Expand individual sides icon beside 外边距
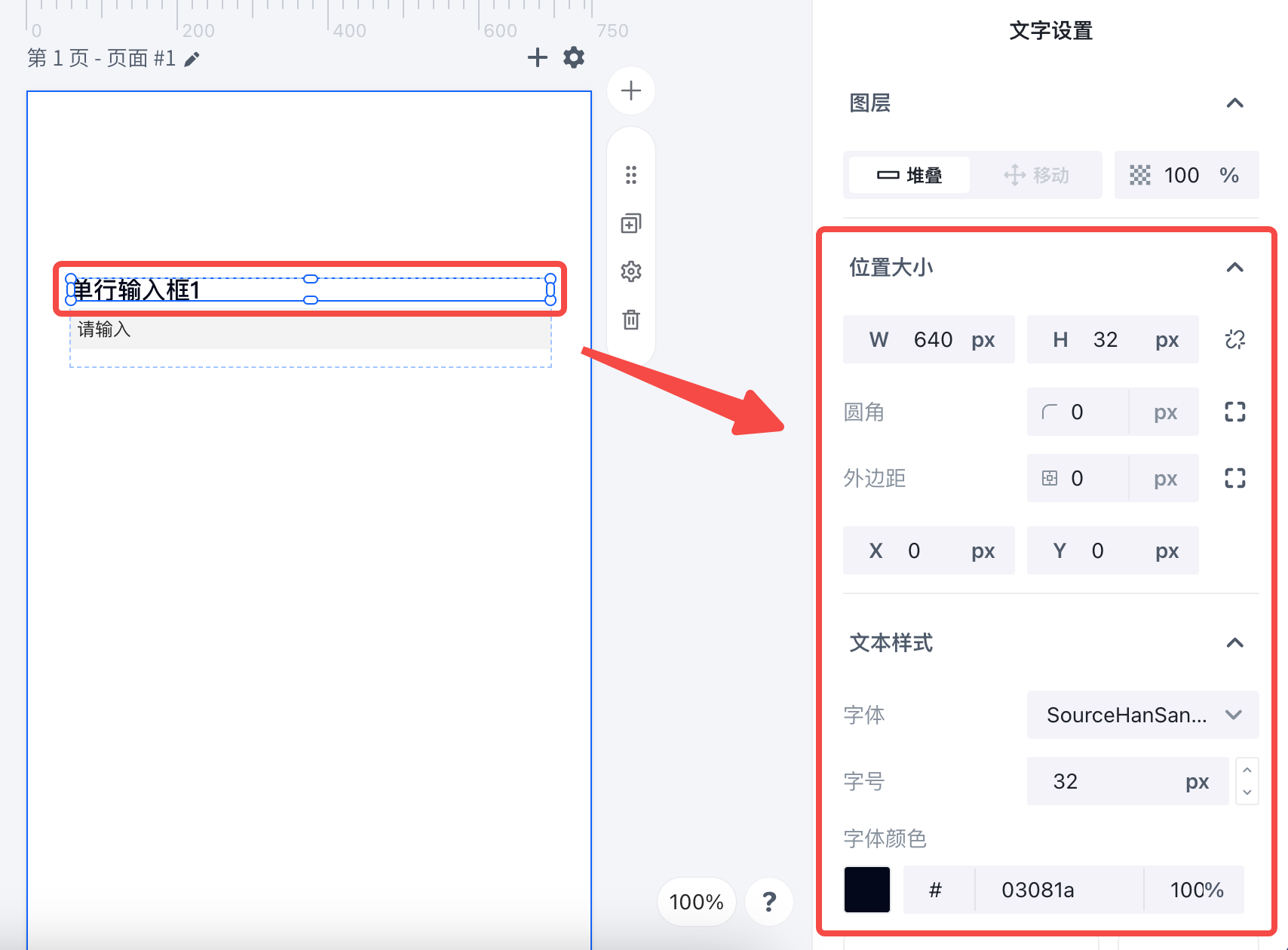1288x950 pixels. point(1234,478)
